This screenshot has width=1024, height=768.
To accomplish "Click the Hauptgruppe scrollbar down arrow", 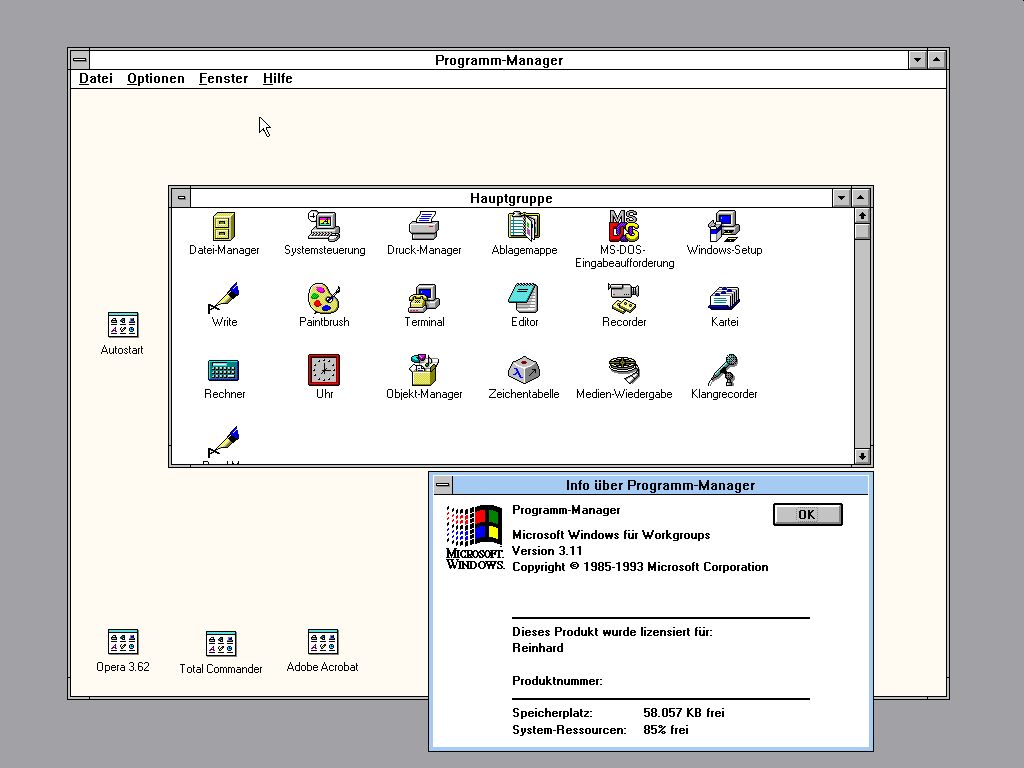I will pyautogui.click(x=862, y=456).
